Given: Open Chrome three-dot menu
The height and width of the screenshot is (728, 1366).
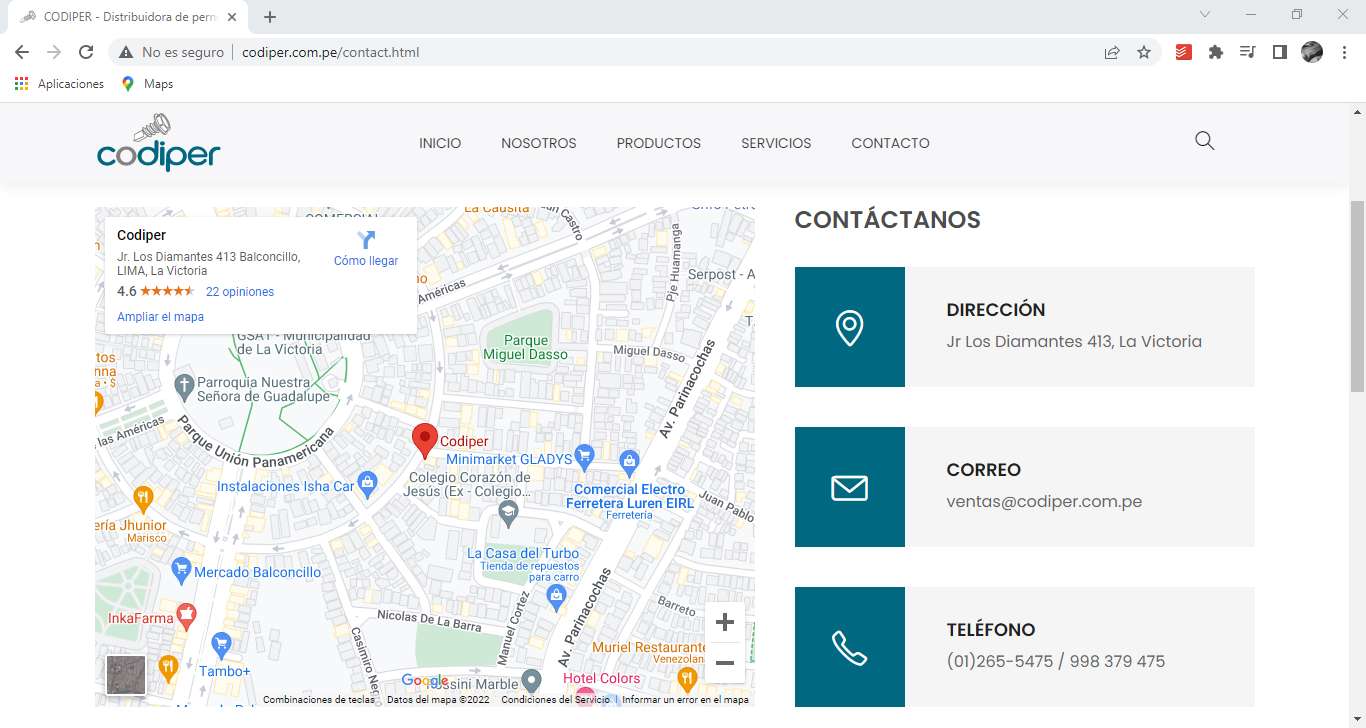Looking at the screenshot, I should click(1344, 52).
